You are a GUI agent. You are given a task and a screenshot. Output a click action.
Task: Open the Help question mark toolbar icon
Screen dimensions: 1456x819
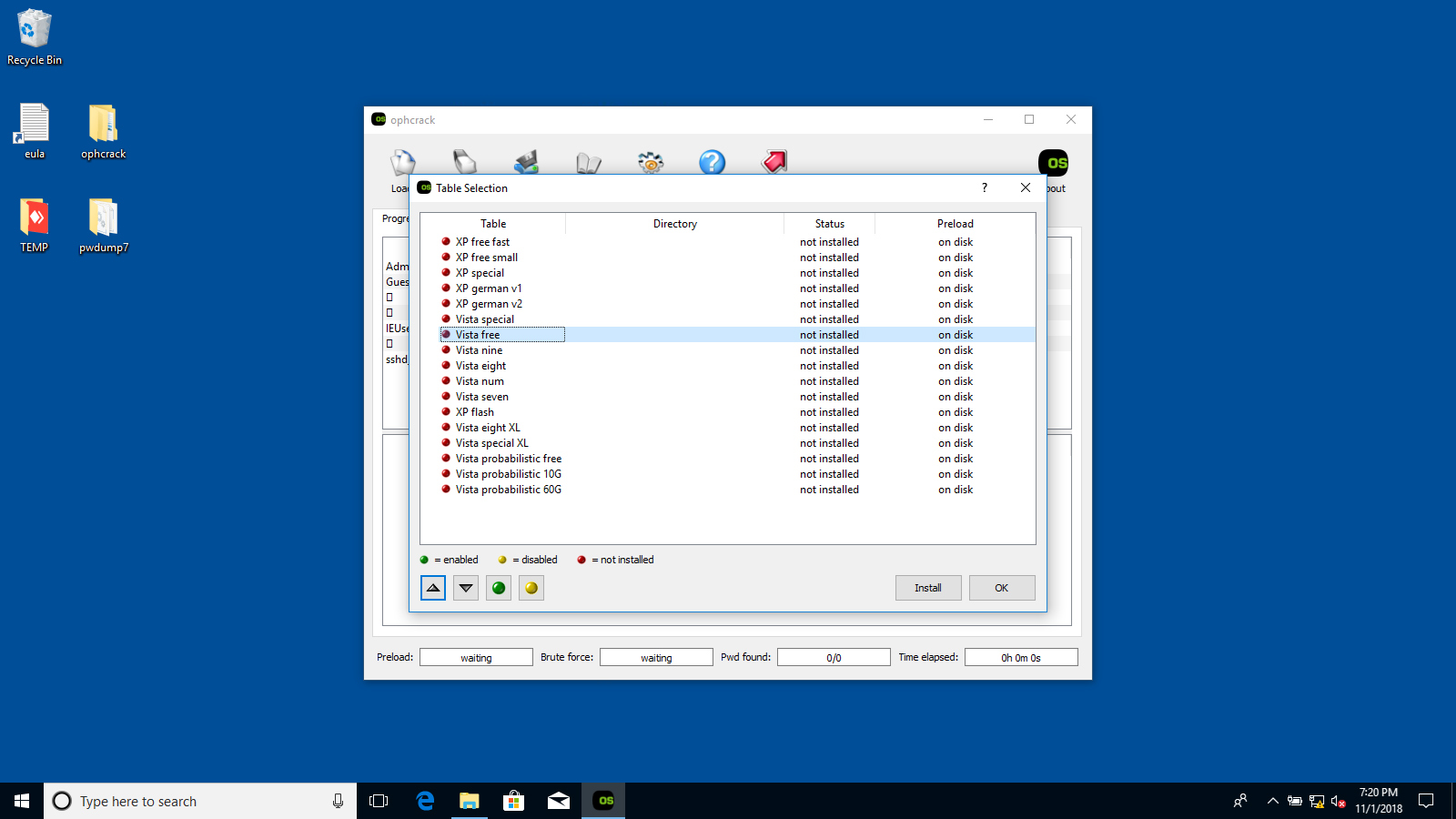click(x=712, y=162)
